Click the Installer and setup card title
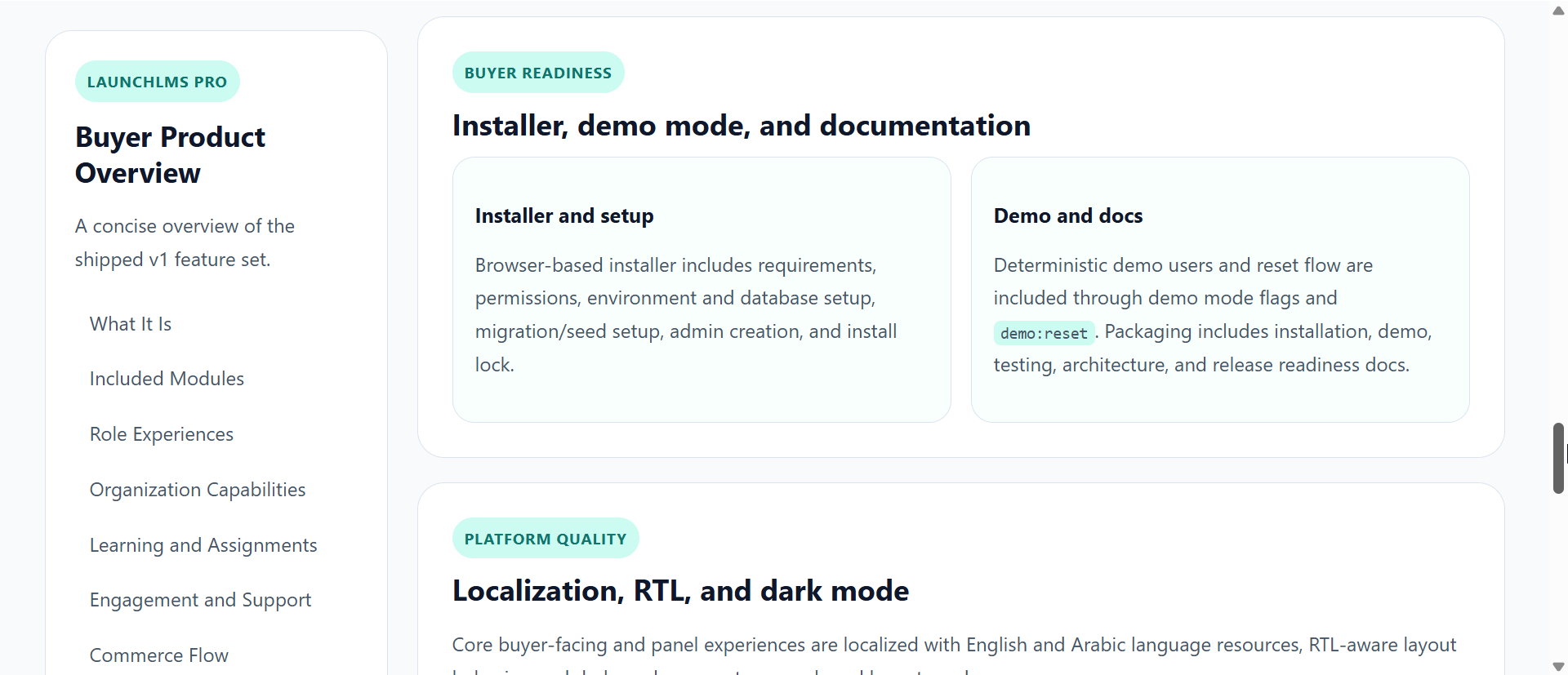 pyautogui.click(x=564, y=215)
